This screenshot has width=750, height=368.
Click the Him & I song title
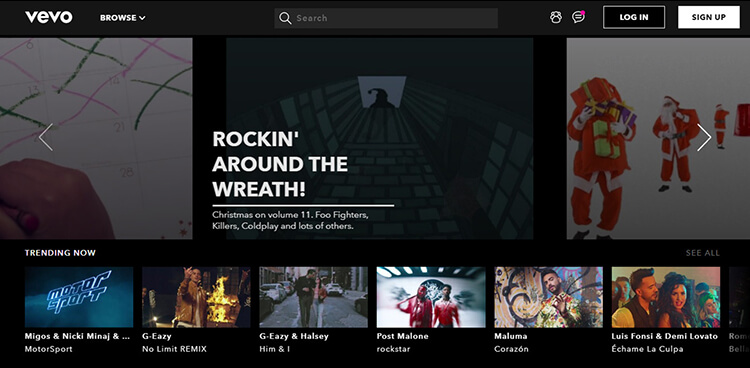click(275, 349)
